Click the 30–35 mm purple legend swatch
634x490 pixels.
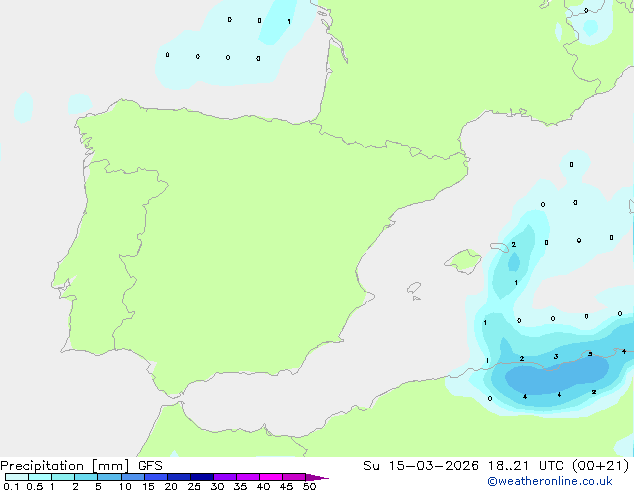click(225, 477)
